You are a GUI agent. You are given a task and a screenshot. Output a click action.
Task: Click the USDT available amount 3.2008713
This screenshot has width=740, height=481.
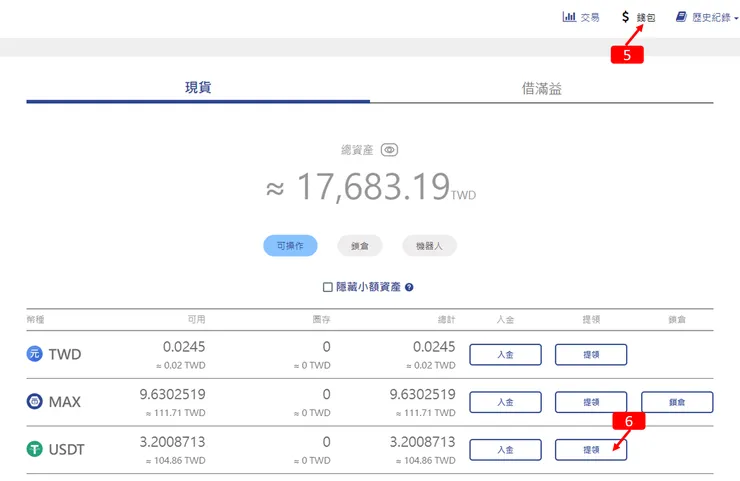[172, 442]
